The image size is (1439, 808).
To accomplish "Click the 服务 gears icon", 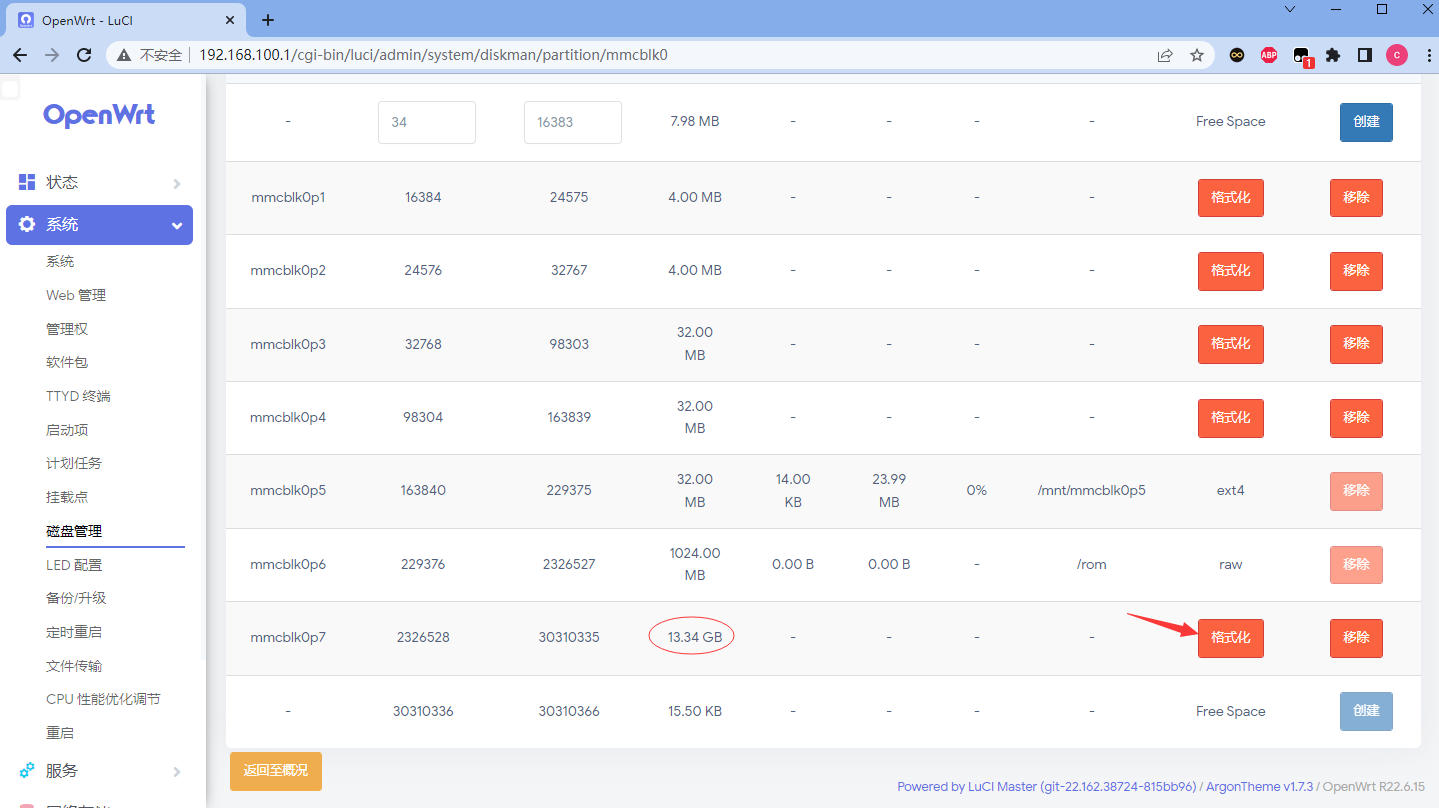I will [27, 770].
